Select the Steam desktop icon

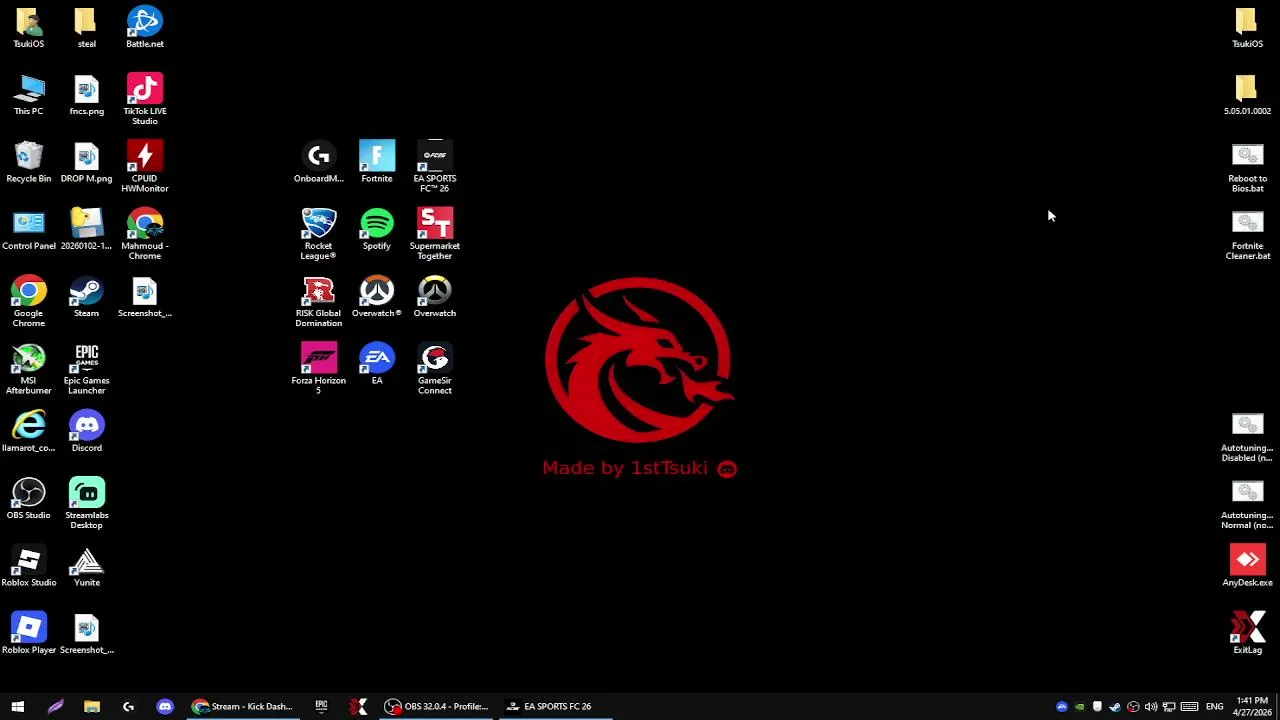(87, 297)
